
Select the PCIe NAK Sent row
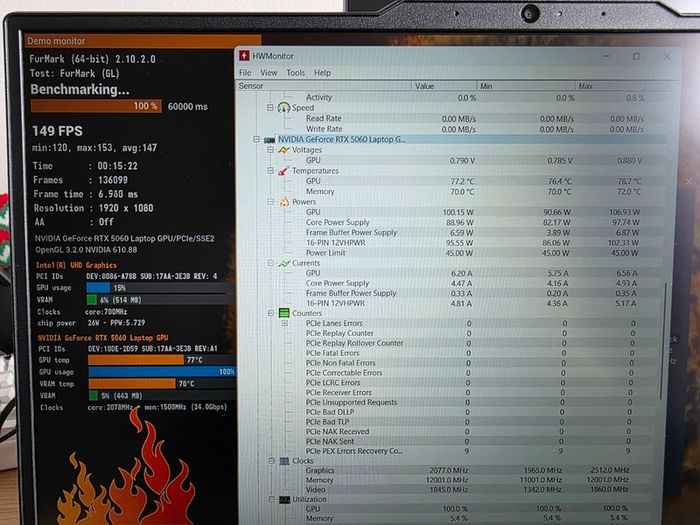click(x=469, y=441)
